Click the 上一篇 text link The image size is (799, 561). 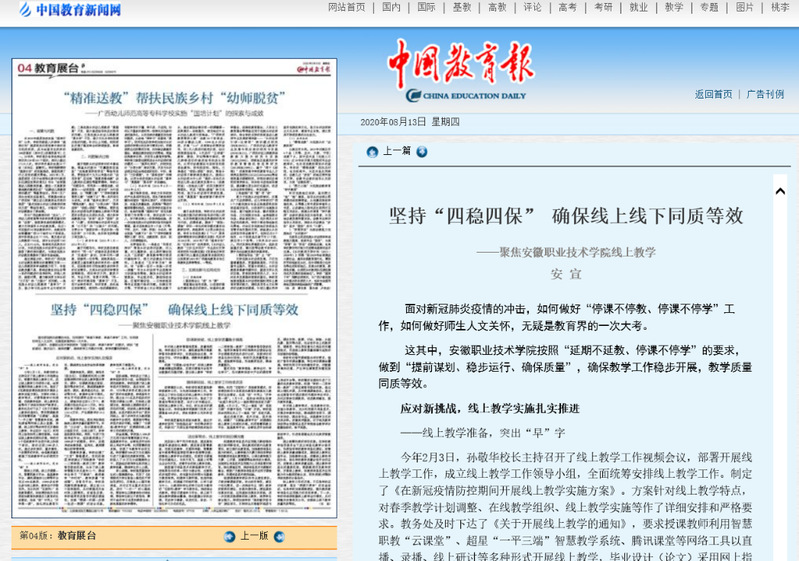click(x=397, y=152)
